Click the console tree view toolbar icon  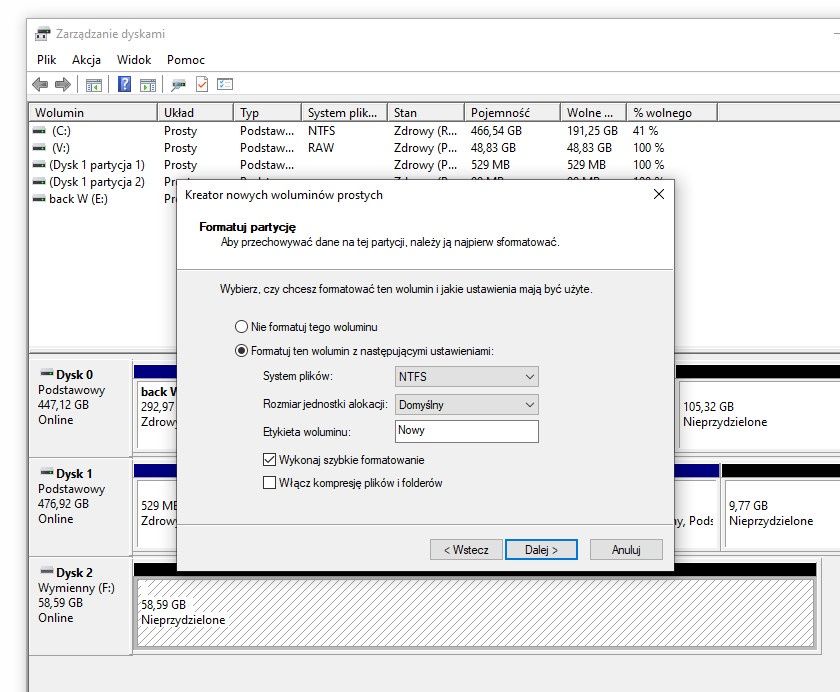coord(94,85)
